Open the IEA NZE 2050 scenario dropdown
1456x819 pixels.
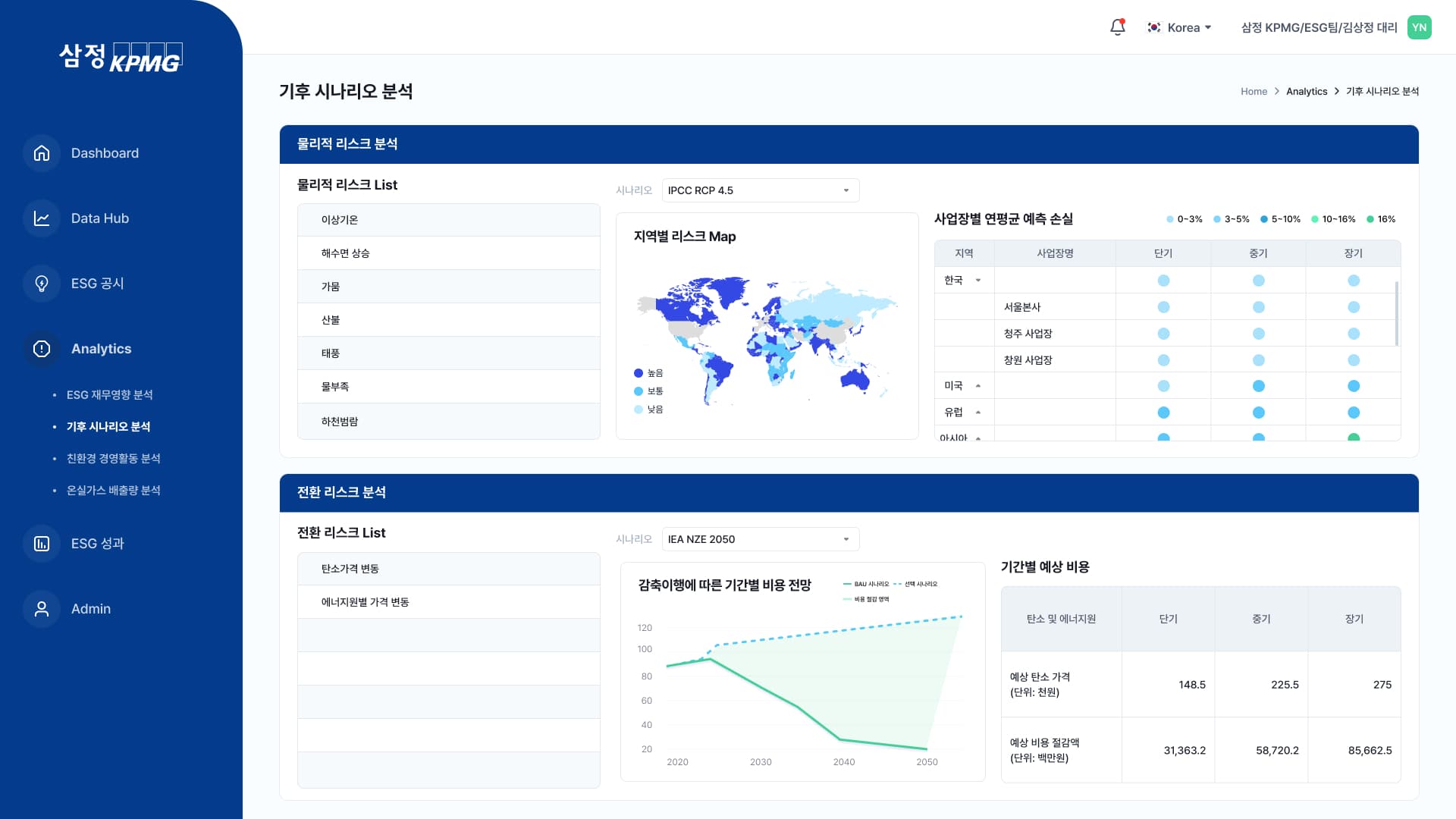[x=760, y=539]
